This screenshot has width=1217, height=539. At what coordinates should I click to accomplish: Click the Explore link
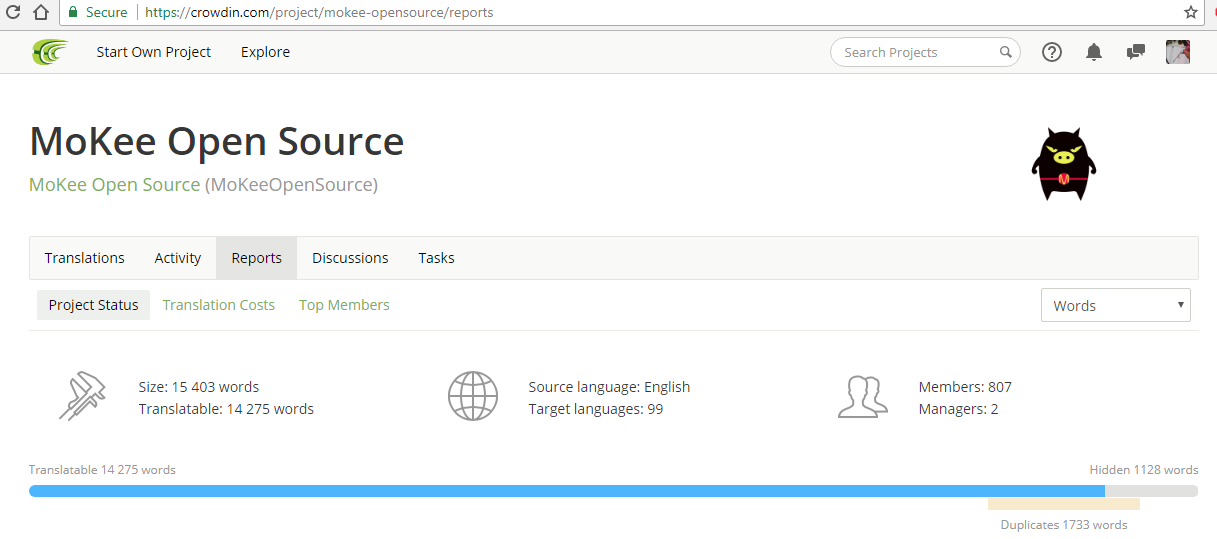[x=266, y=52]
